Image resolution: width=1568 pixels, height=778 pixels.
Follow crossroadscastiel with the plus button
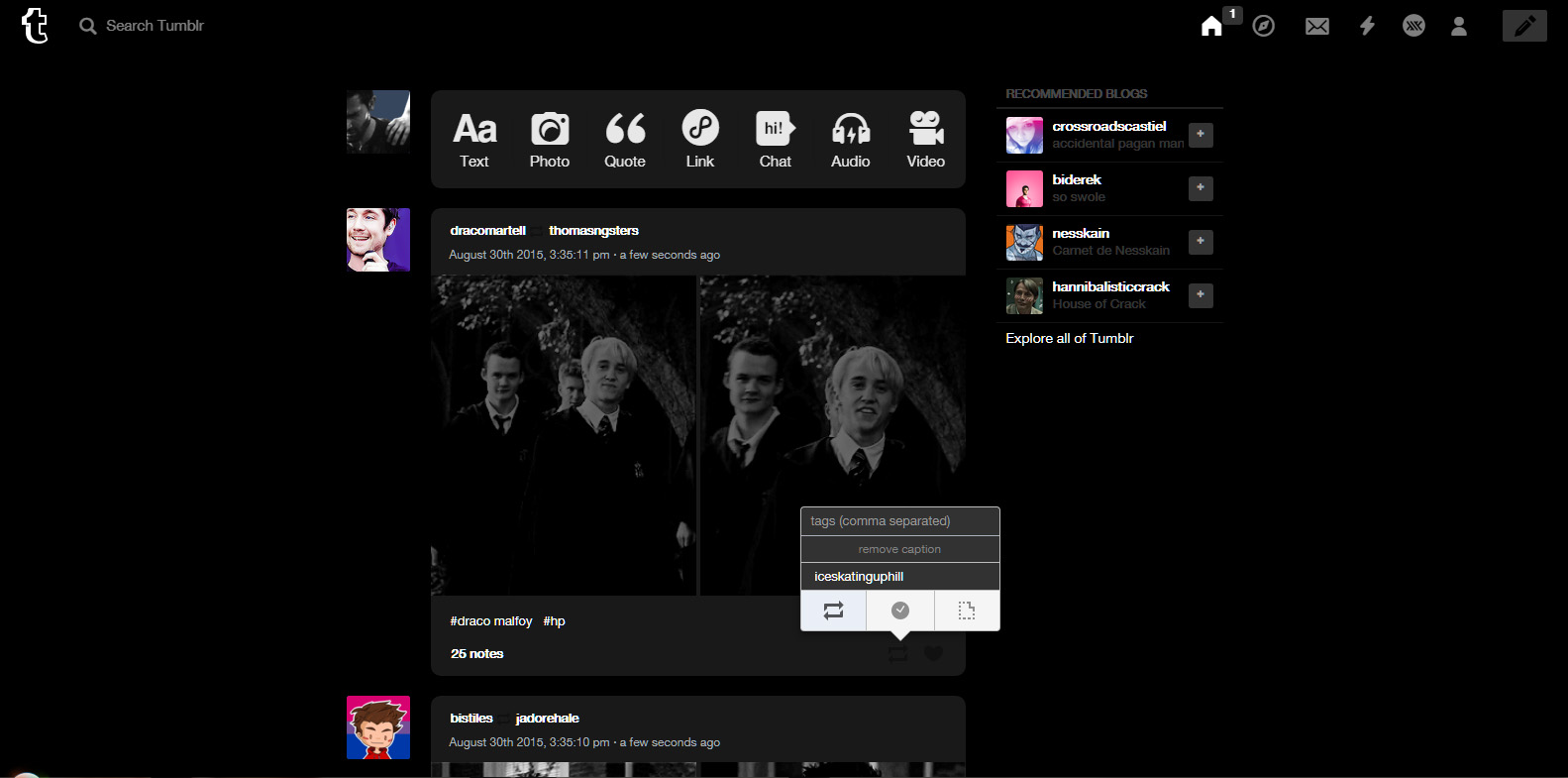pyautogui.click(x=1201, y=135)
